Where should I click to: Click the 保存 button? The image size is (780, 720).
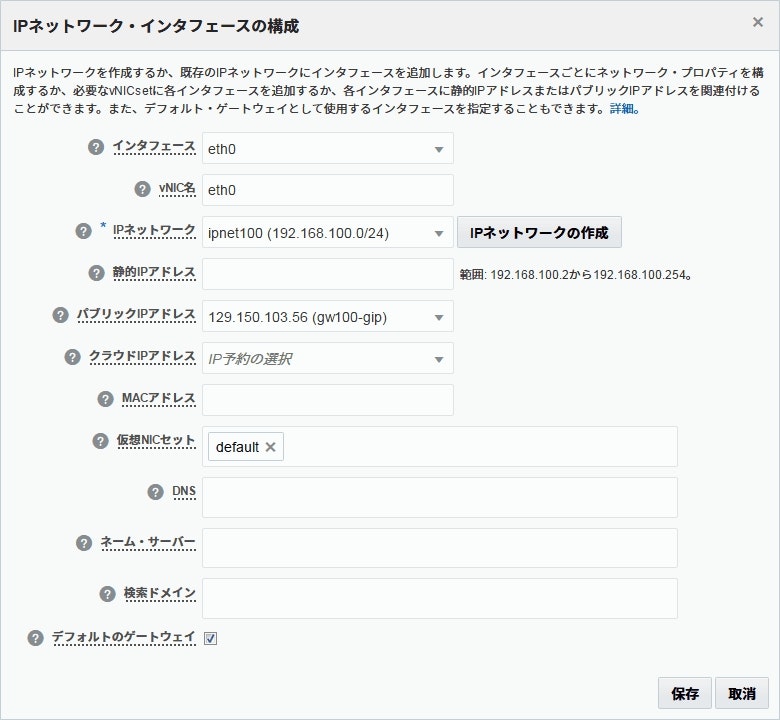[684, 693]
